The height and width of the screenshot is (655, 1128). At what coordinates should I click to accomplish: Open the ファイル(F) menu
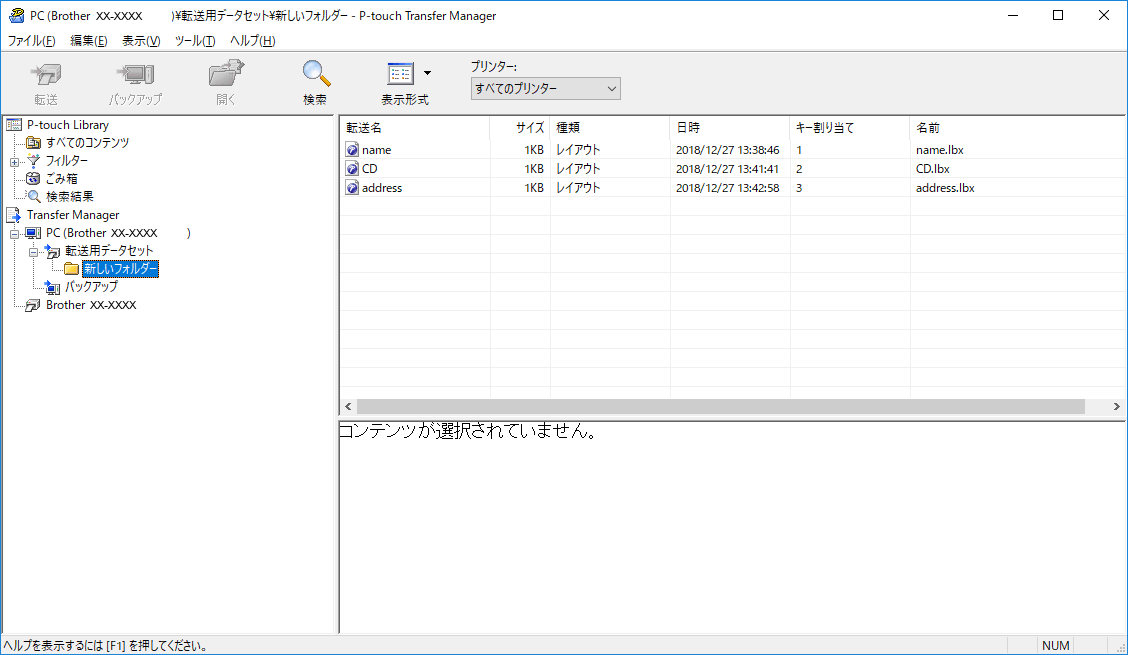(31, 41)
